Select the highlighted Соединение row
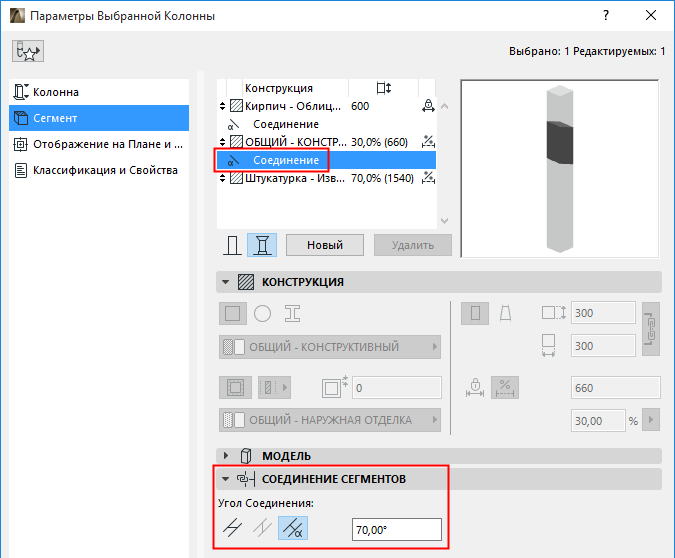The image size is (675, 558). coord(326,160)
